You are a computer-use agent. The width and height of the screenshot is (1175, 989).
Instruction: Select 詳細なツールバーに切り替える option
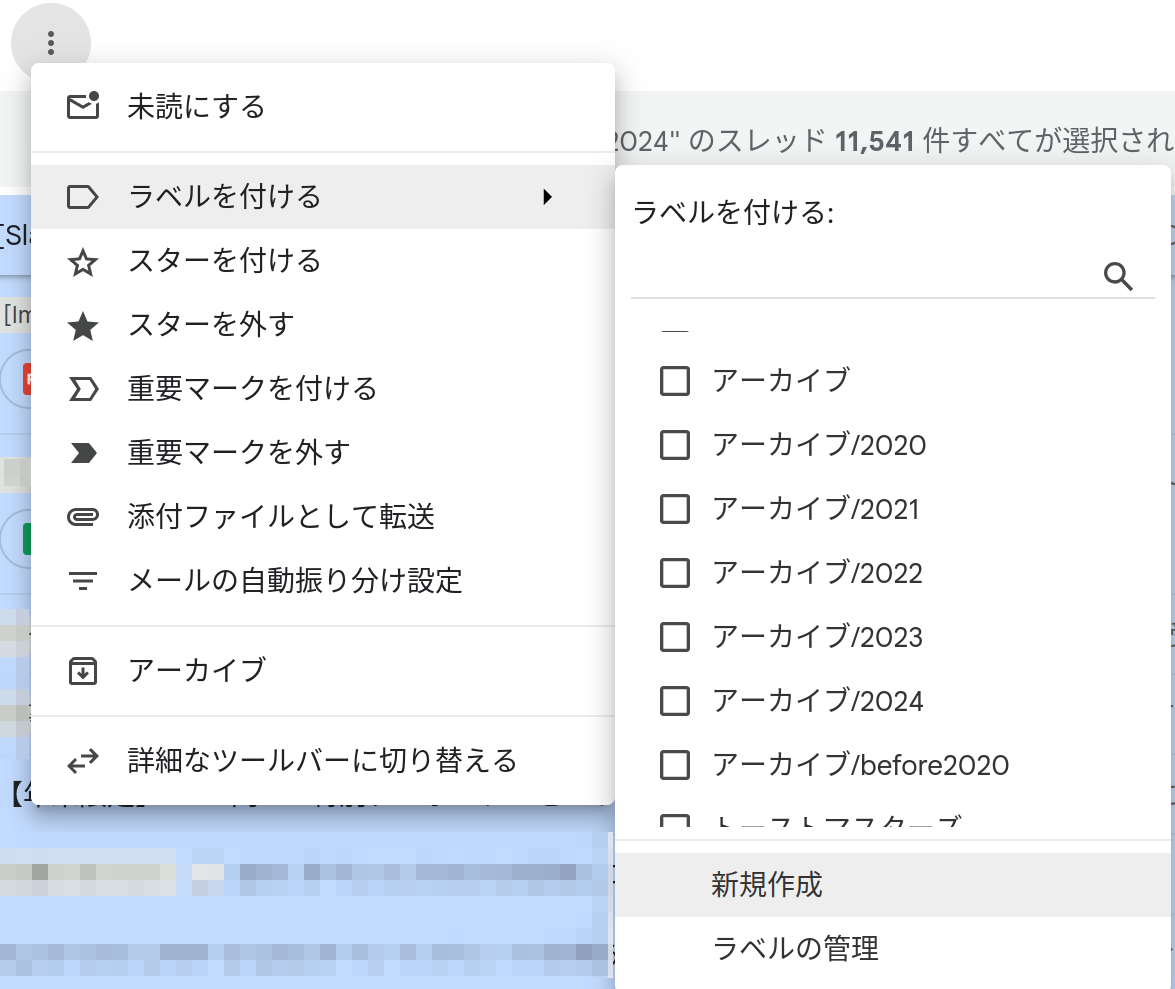pos(322,761)
